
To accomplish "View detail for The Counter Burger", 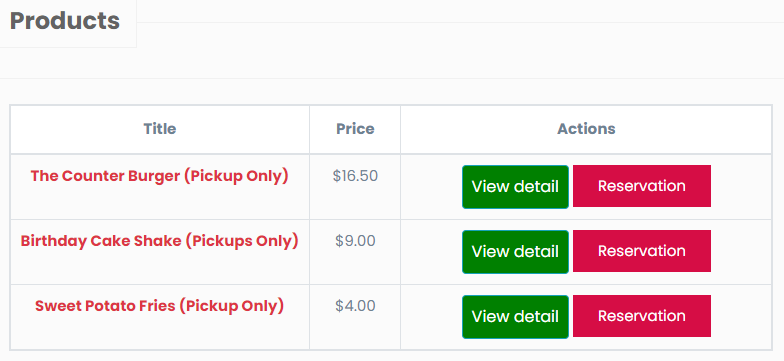I will (x=515, y=186).
